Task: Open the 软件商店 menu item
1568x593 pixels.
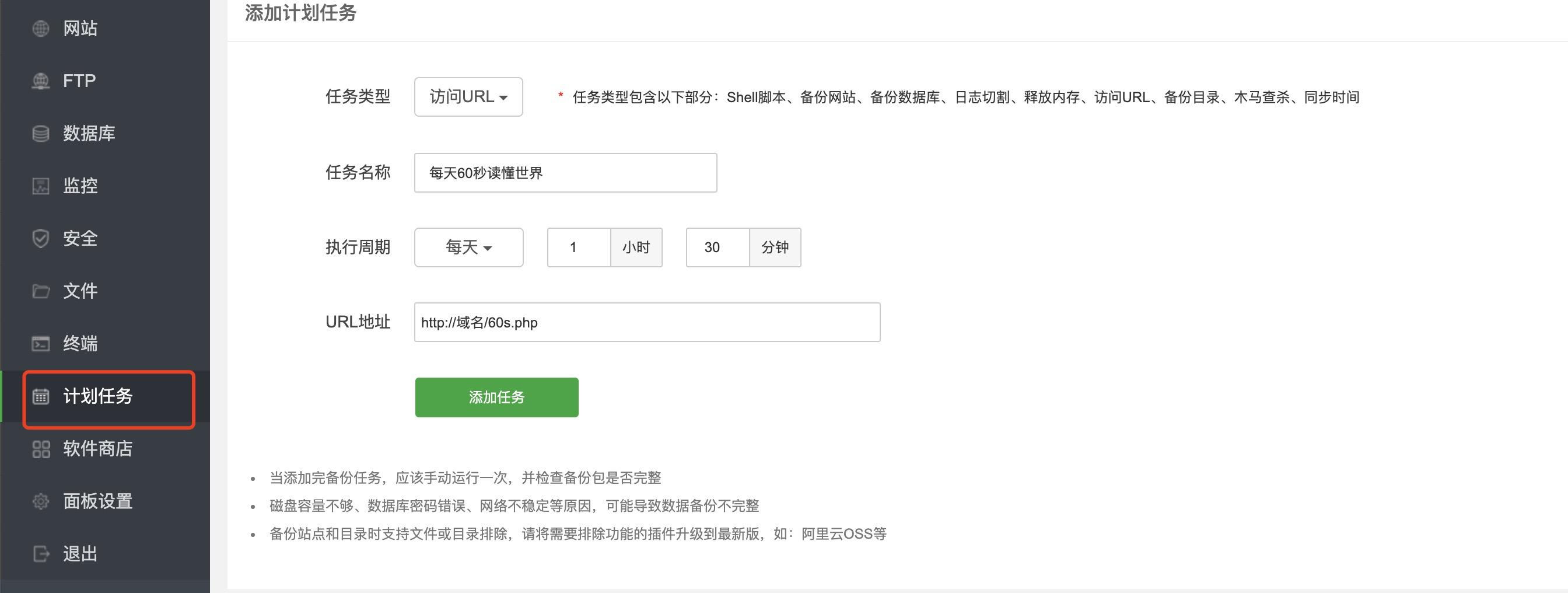Action: (x=97, y=449)
